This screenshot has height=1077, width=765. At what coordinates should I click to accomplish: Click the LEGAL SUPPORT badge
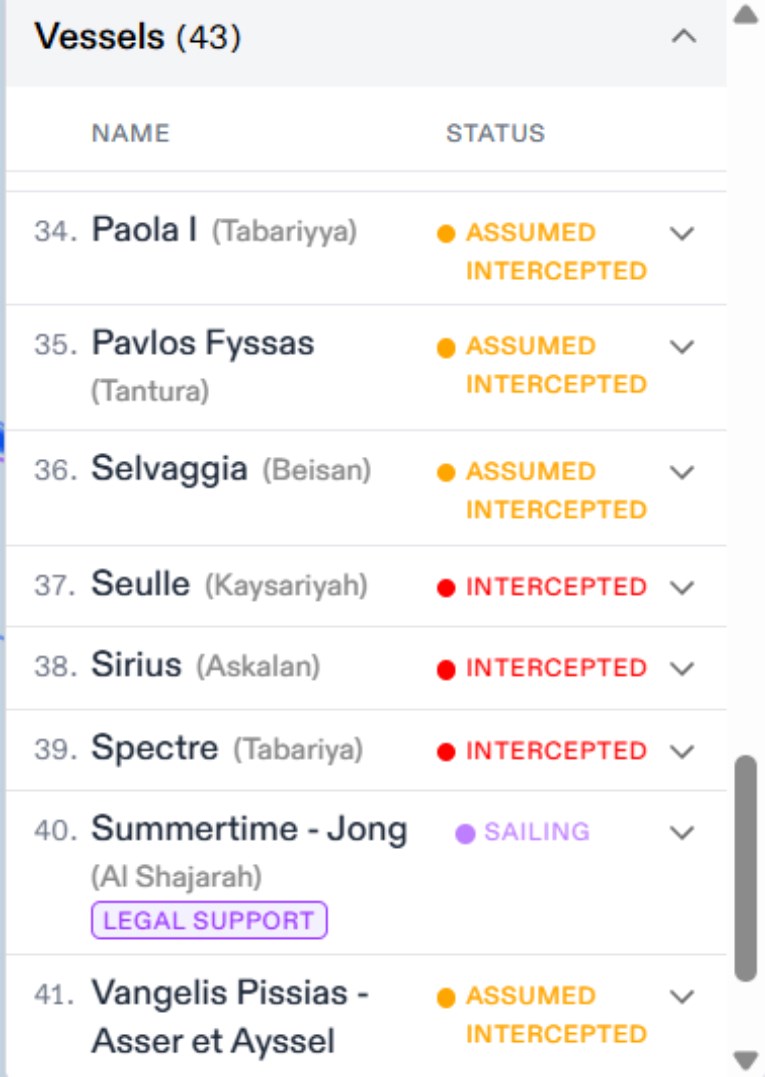point(209,921)
